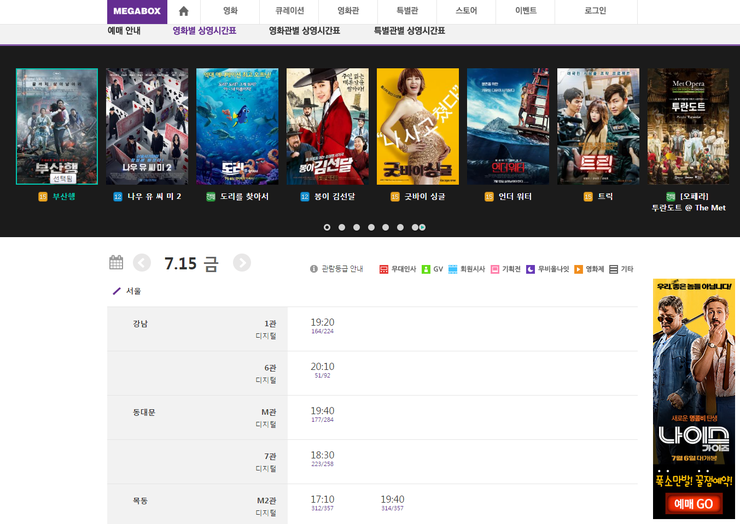
Task: Click the 목동 theater name
Action: point(140,501)
